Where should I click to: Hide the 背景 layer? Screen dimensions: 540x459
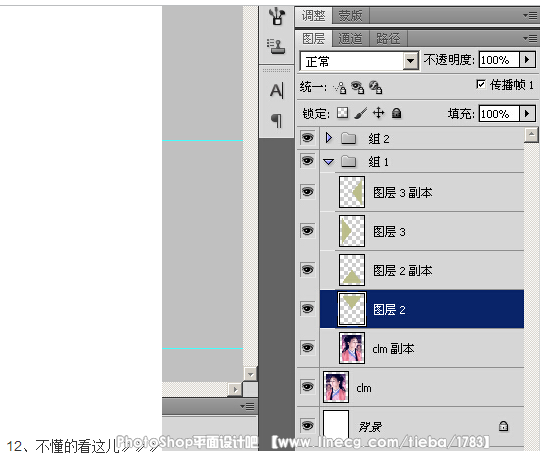click(x=308, y=425)
